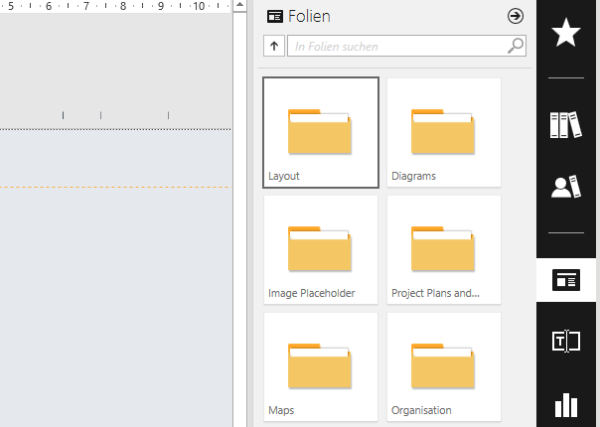Open the Maps folder

point(320,366)
